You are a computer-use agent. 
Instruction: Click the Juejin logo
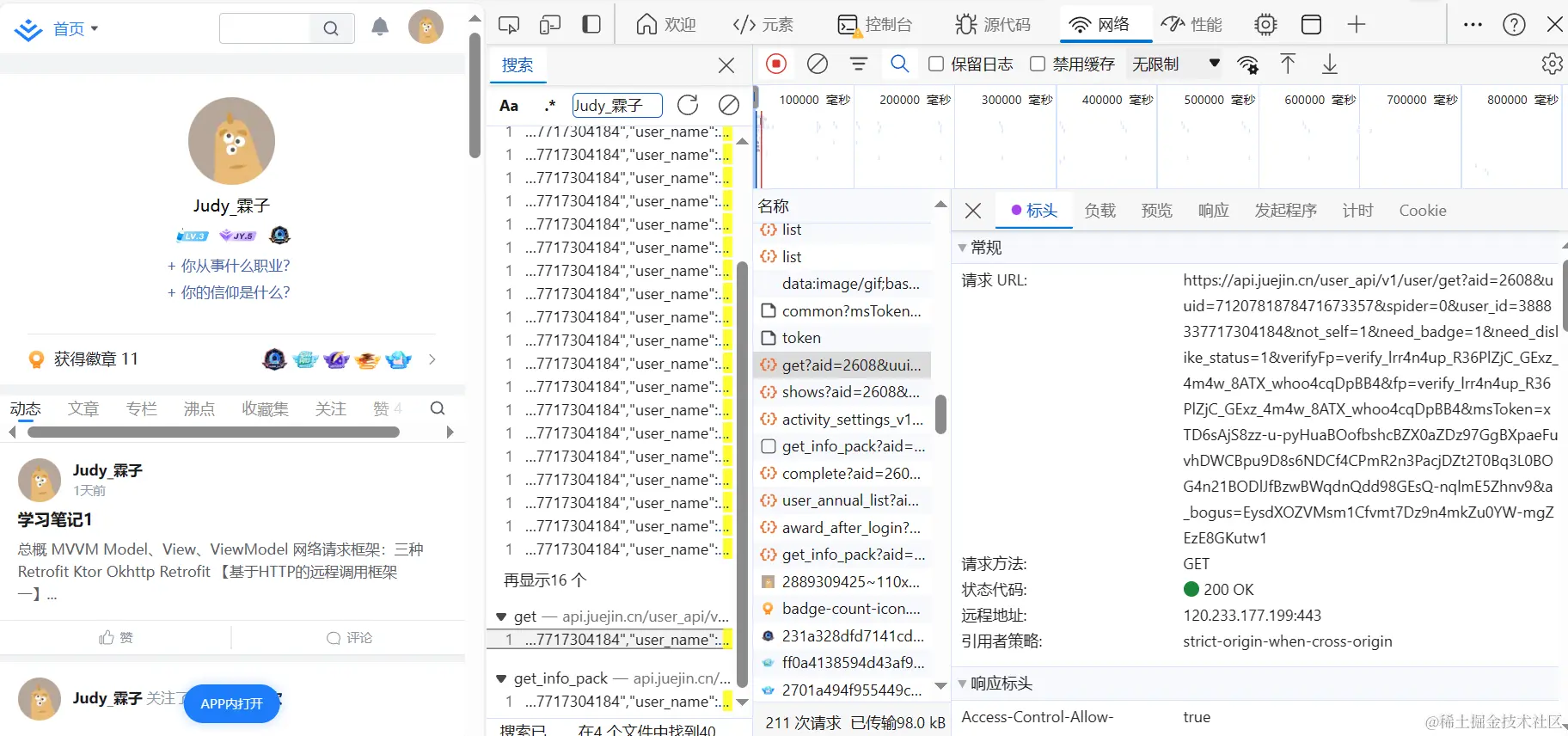coord(28,30)
